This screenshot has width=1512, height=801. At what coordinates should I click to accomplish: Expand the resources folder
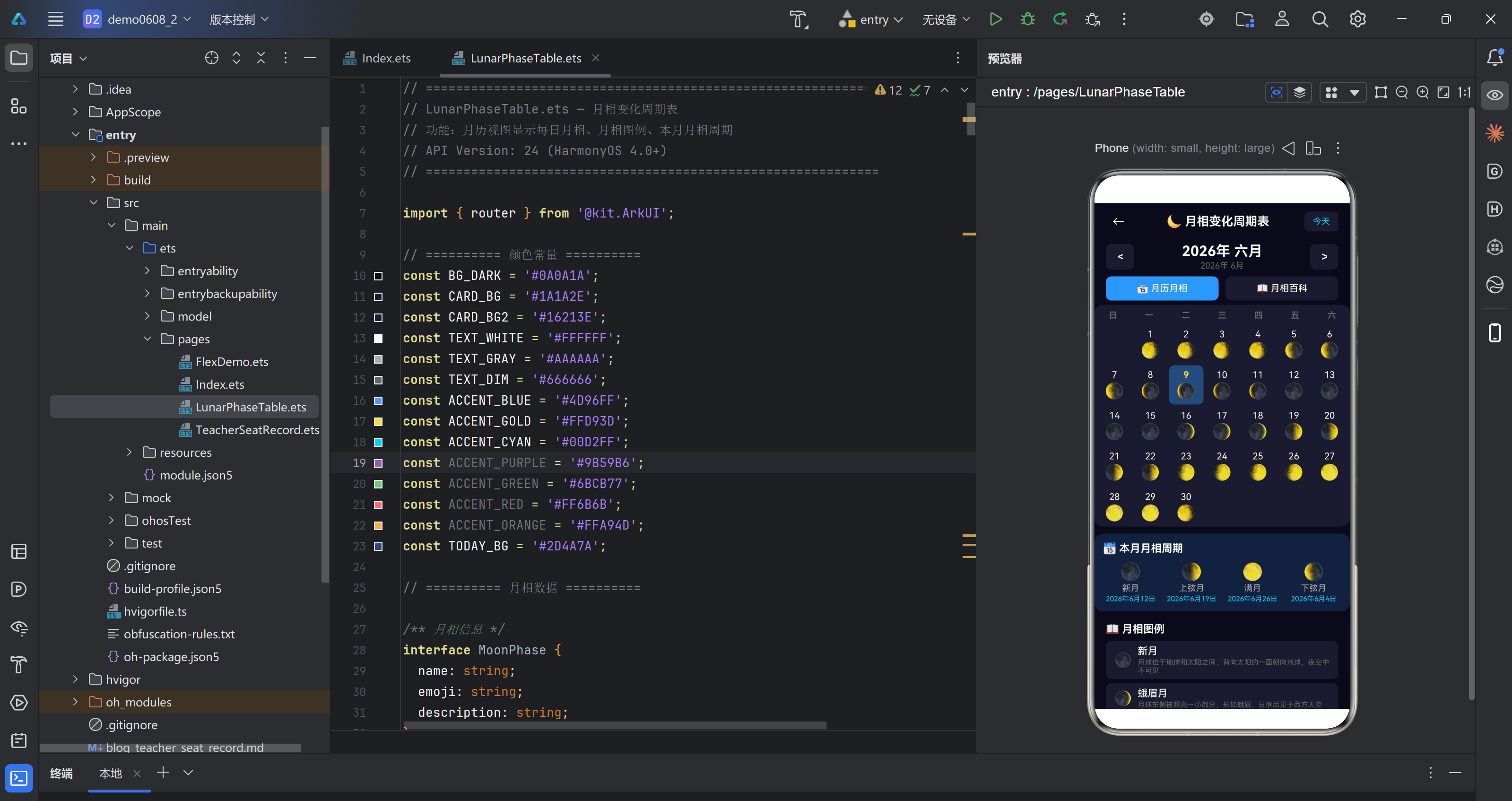[129, 452]
